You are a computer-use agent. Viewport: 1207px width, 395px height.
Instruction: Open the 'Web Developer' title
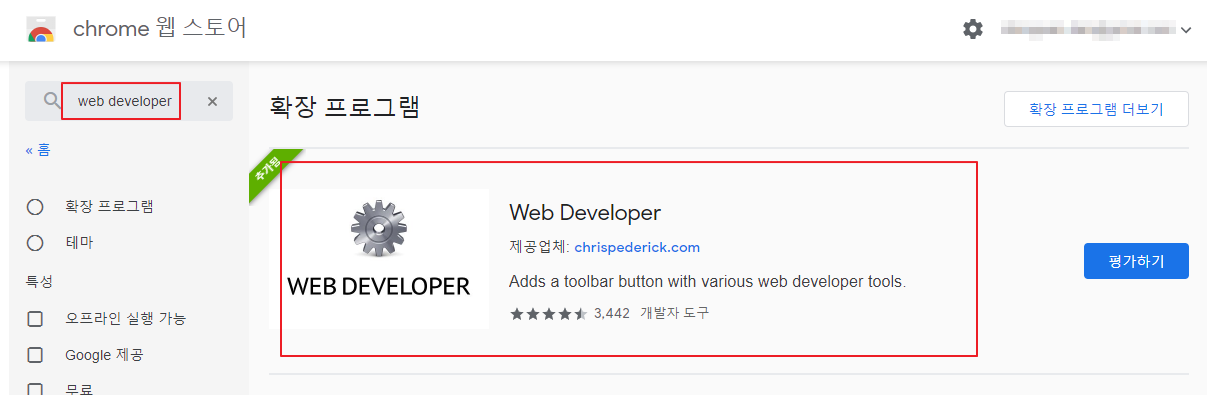point(585,213)
